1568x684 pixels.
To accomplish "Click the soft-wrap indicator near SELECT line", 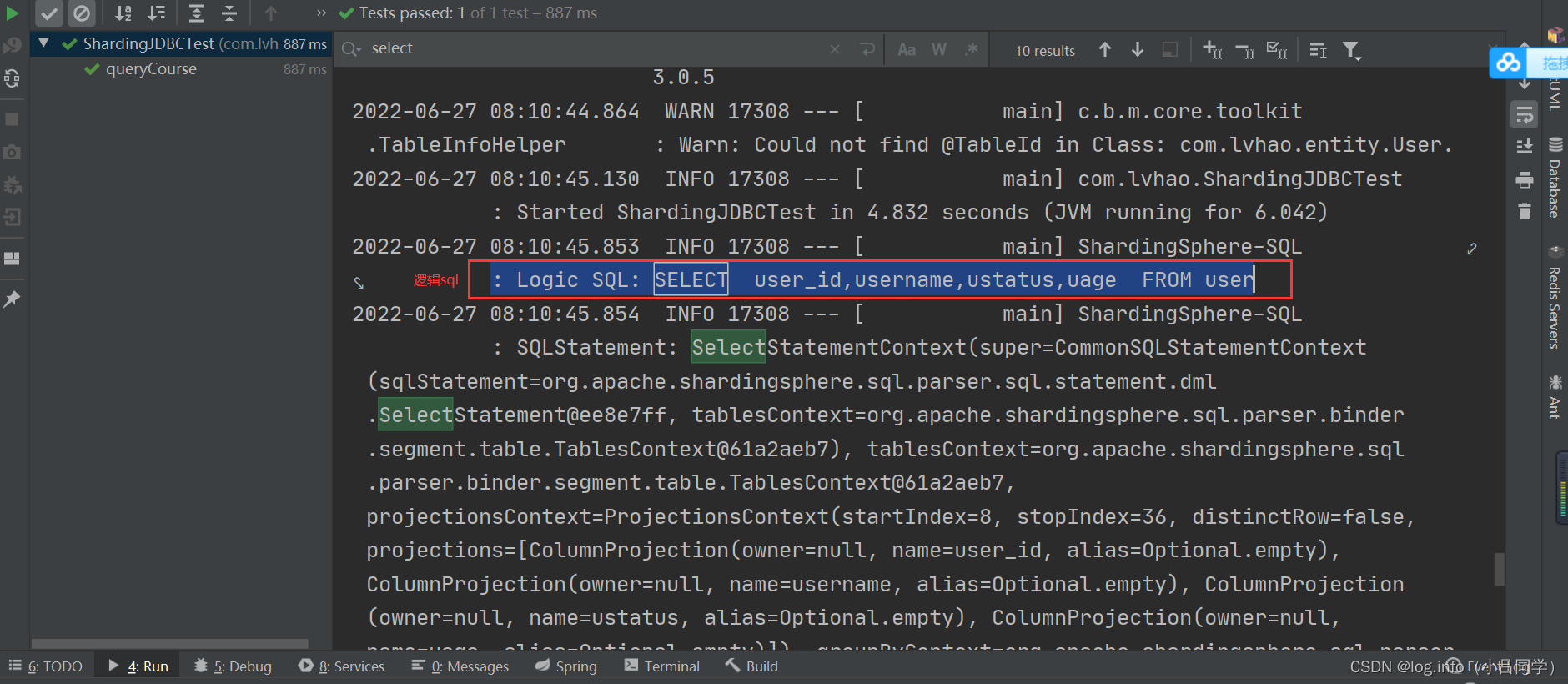I will [359, 282].
